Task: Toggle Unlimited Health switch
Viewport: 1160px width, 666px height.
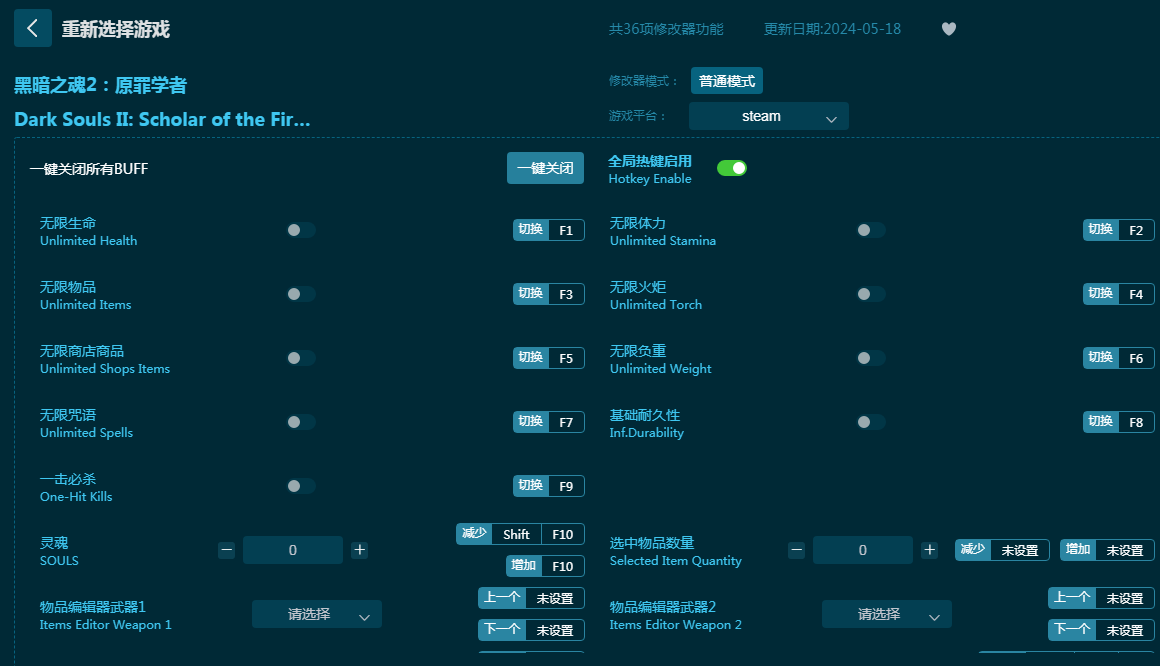Action: [301, 230]
